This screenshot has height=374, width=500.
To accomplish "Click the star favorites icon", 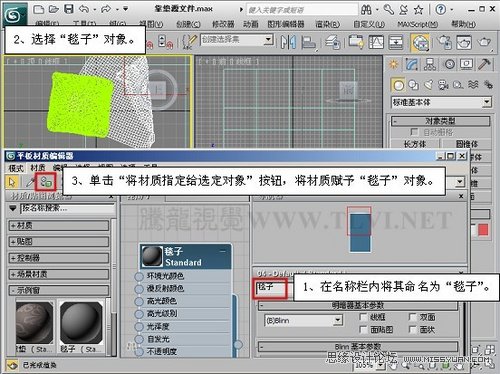I will click(418, 10).
